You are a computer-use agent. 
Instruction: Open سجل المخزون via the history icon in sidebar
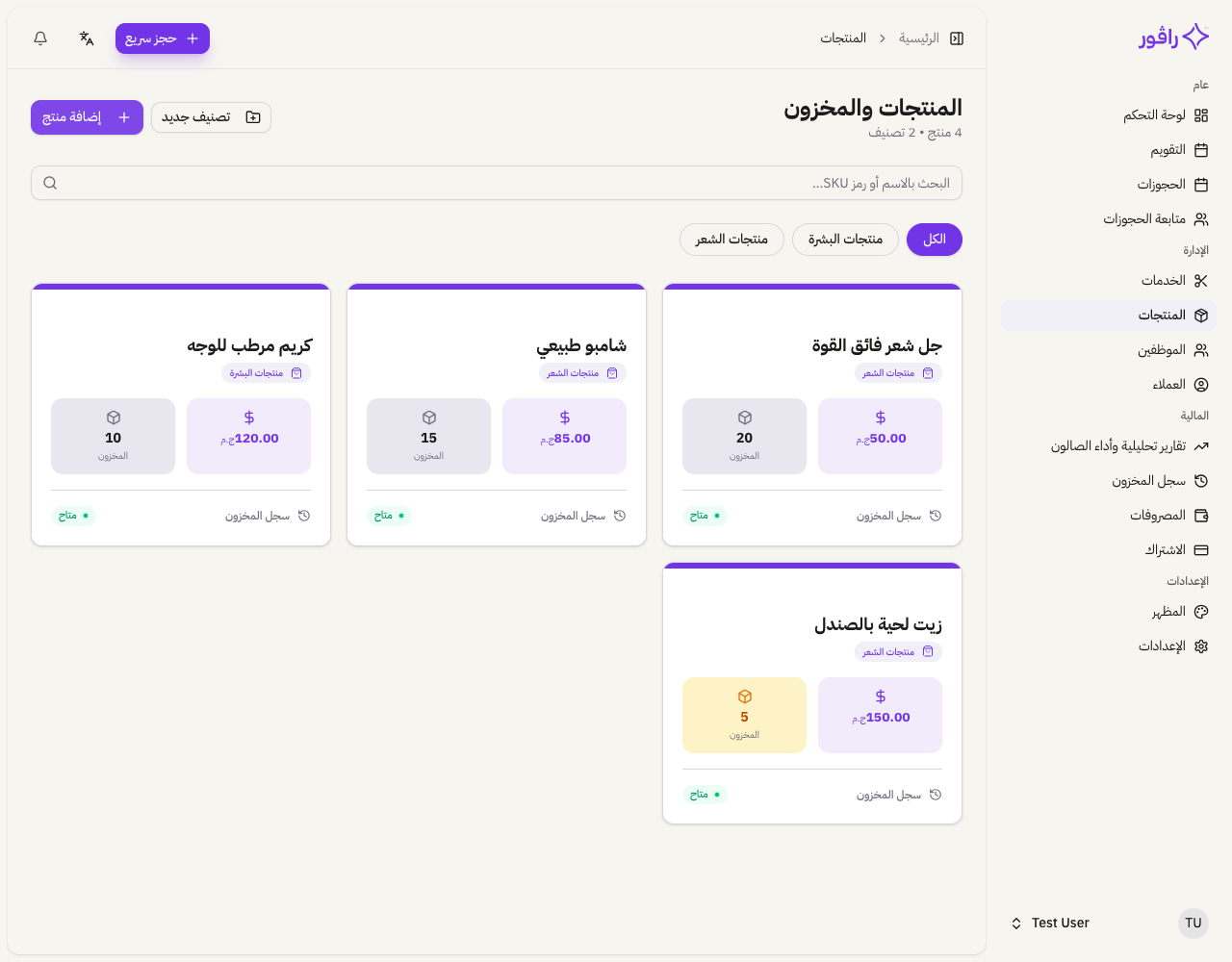point(1200,480)
